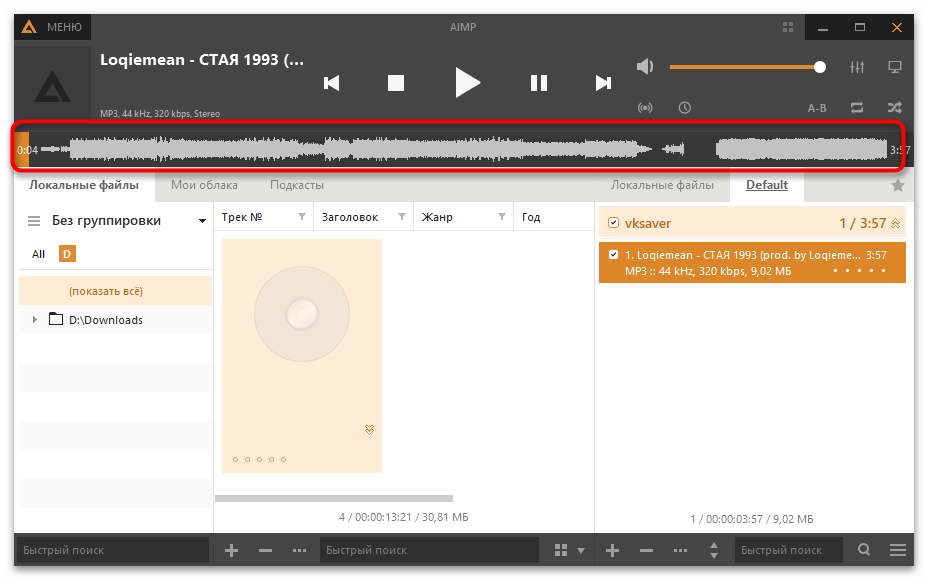Open the МЕНЮ main menu

tap(52, 27)
